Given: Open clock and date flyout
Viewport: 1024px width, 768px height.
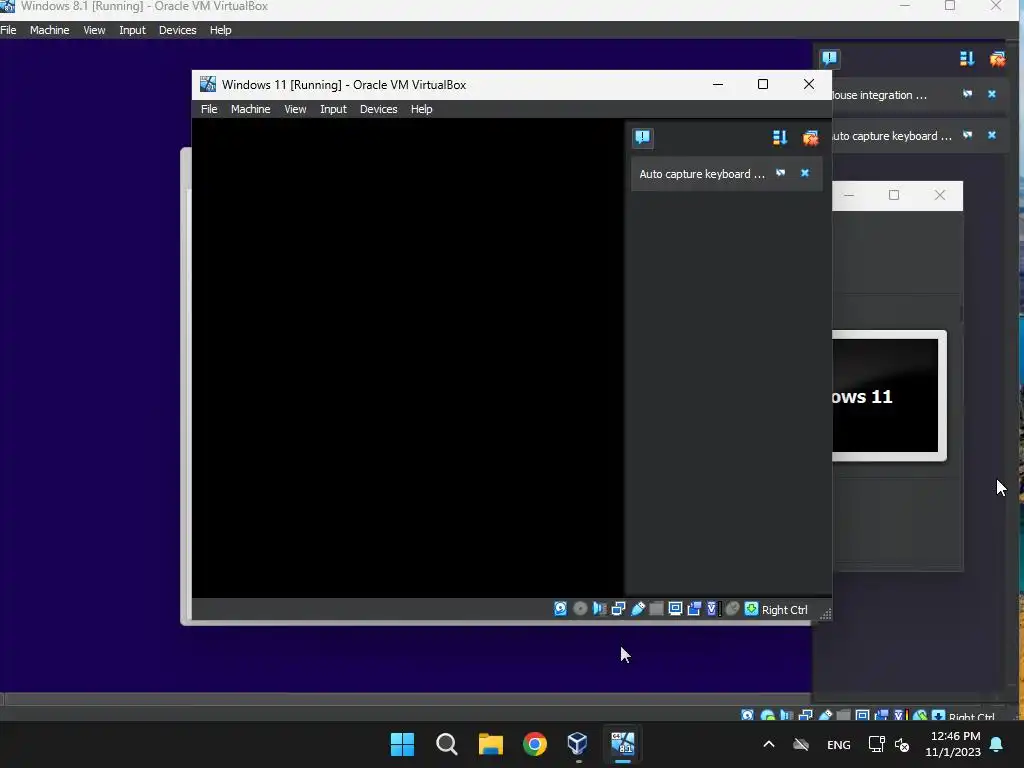Looking at the screenshot, I should 953,744.
